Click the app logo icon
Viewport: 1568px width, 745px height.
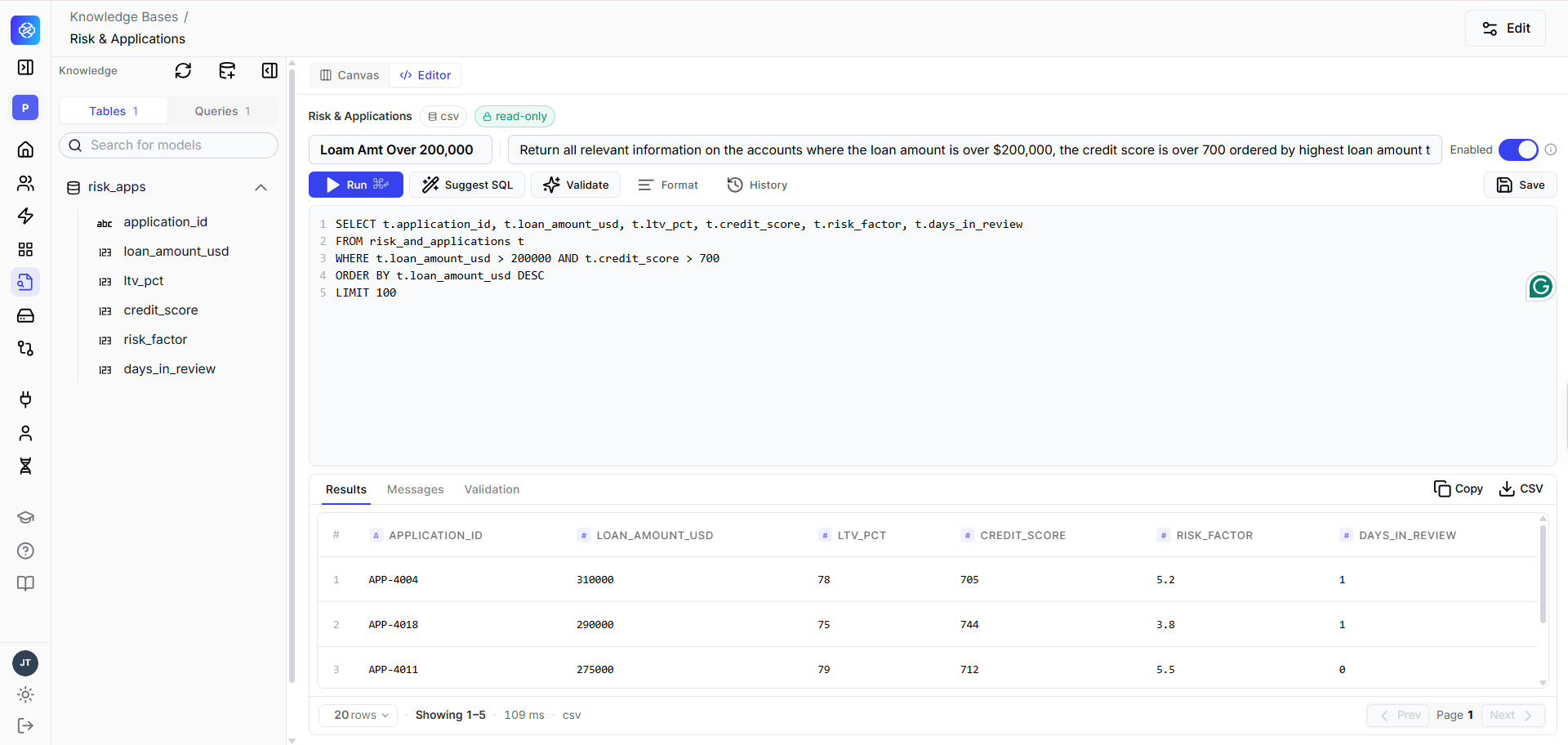click(25, 30)
